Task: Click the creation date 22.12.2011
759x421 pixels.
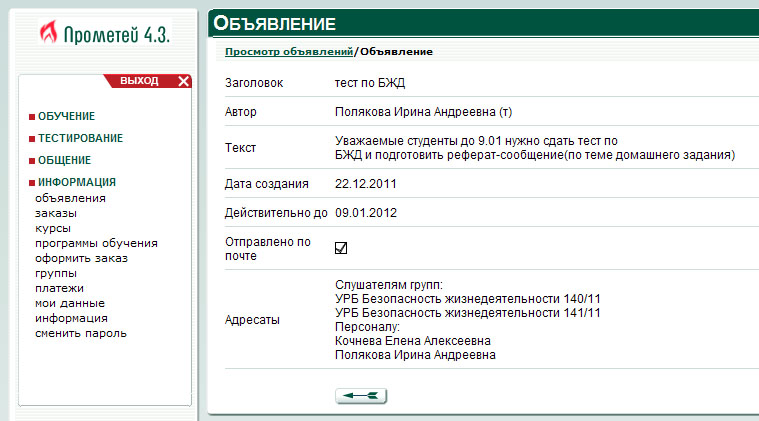Action: [365, 184]
